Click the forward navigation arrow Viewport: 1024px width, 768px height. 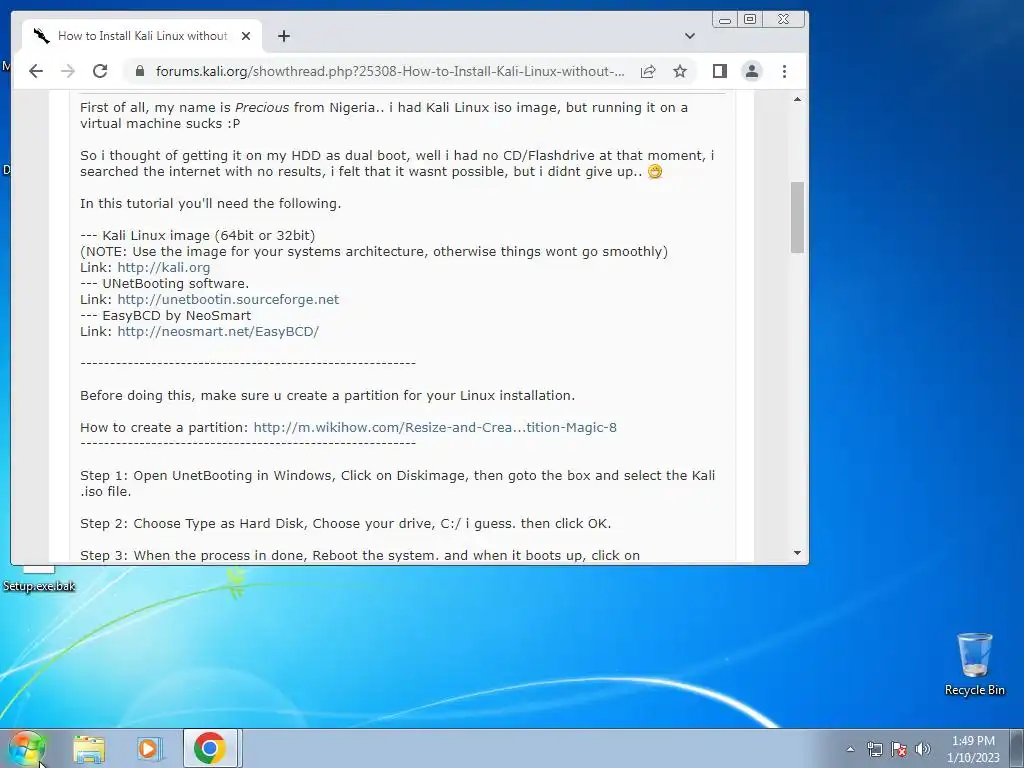68,71
